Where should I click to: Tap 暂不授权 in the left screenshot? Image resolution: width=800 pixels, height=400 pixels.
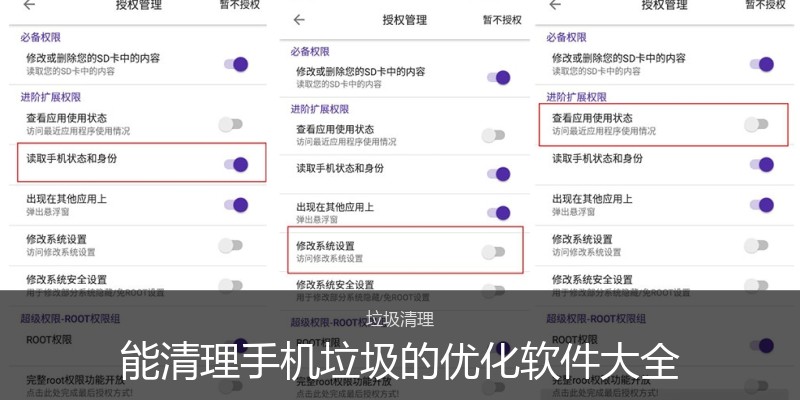[x=240, y=5]
